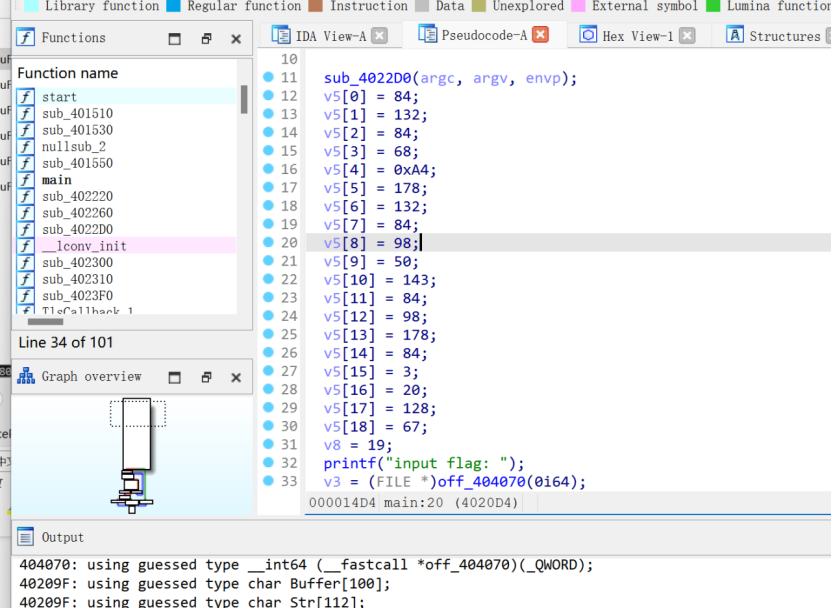The image size is (831, 608).
Task: Select function sub_402220
Action: tap(125, 196)
